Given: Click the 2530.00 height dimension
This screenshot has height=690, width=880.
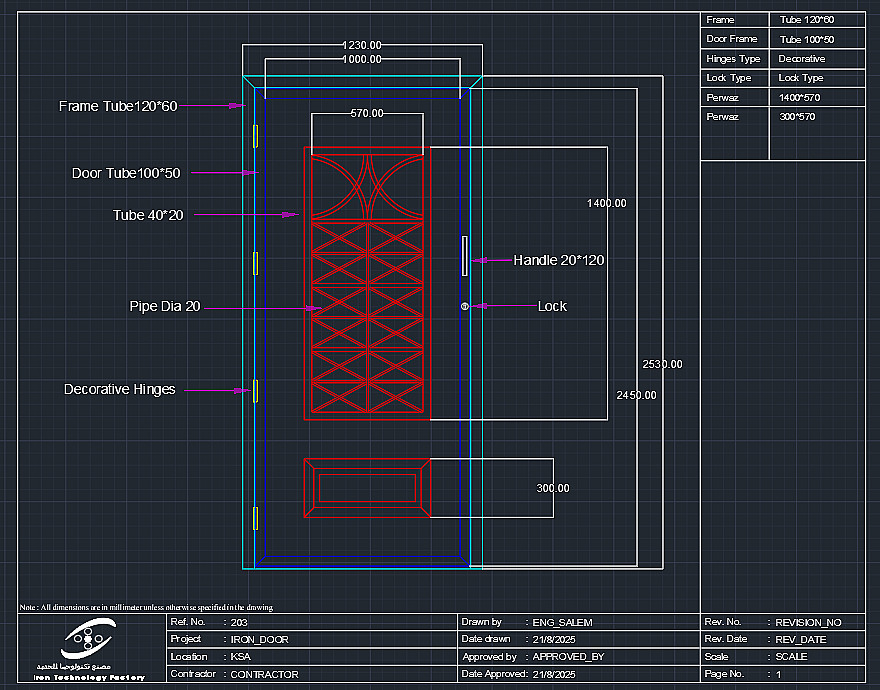Looking at the screenshot, I should 662,364.
